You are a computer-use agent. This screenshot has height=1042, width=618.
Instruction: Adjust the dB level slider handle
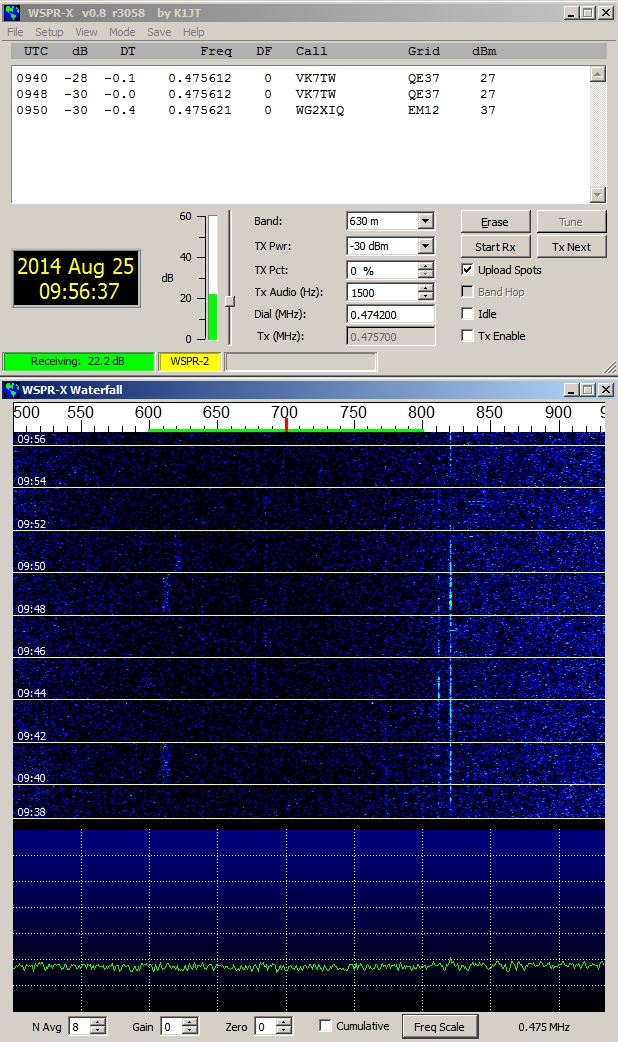[229, 301]
